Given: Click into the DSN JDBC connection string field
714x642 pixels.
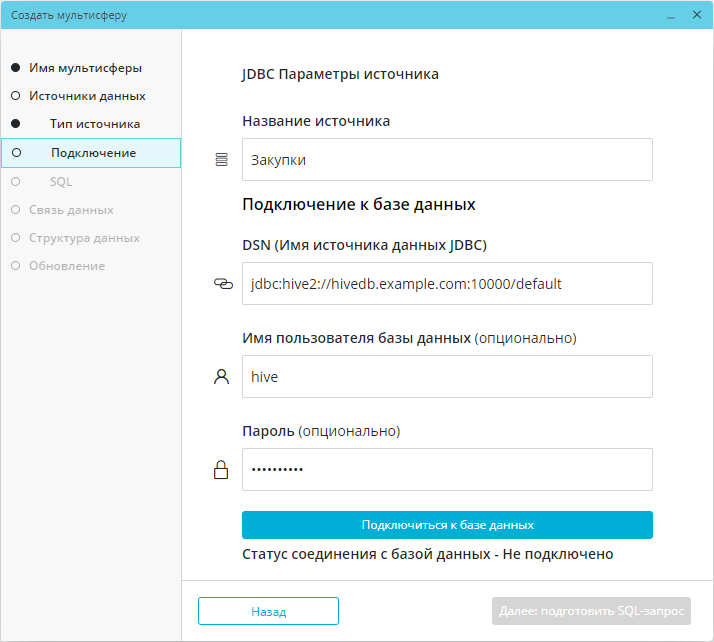Looking at the screenshot, I should pos(447,284).
